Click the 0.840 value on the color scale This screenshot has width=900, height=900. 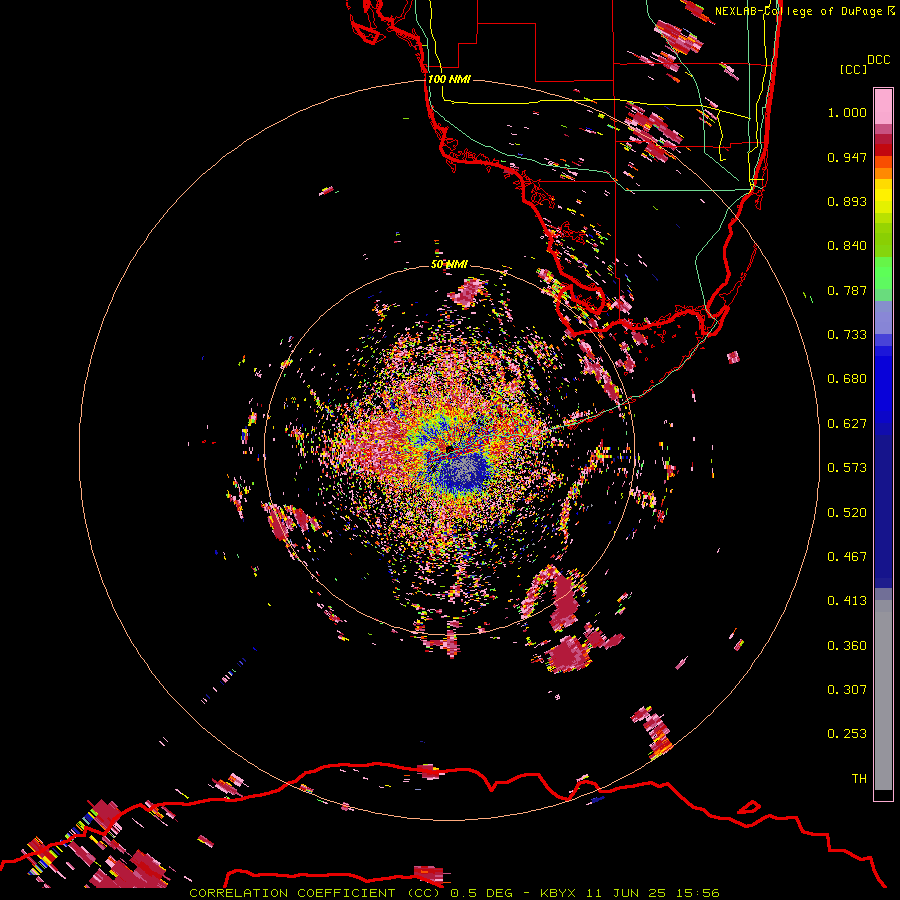tap(847, 246)
